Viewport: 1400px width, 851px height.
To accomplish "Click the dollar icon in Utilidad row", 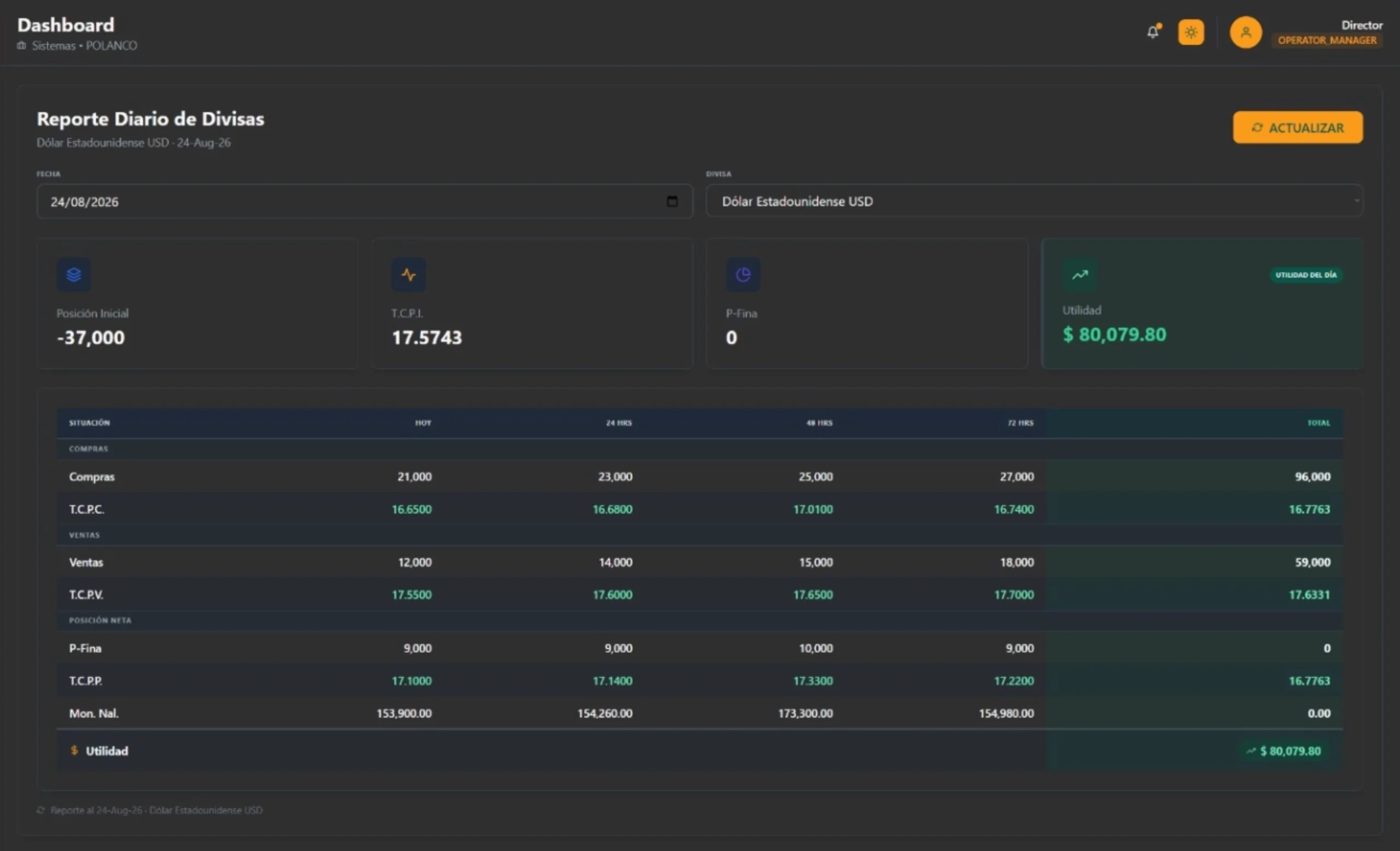I will coord(74,750).
